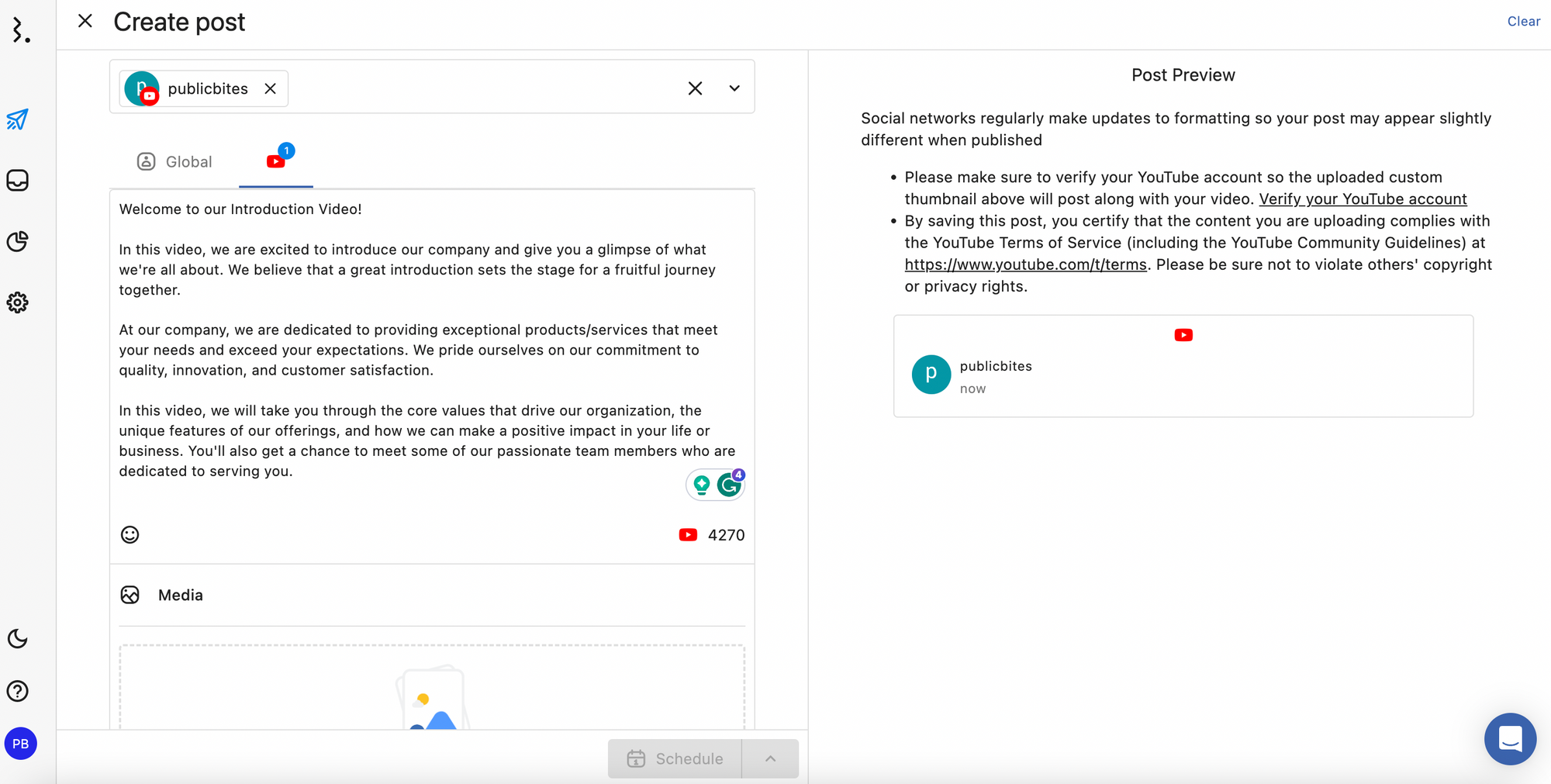
Task: Click the PB profile avatar
Action: pyautogui.click(x=21, y=744)
